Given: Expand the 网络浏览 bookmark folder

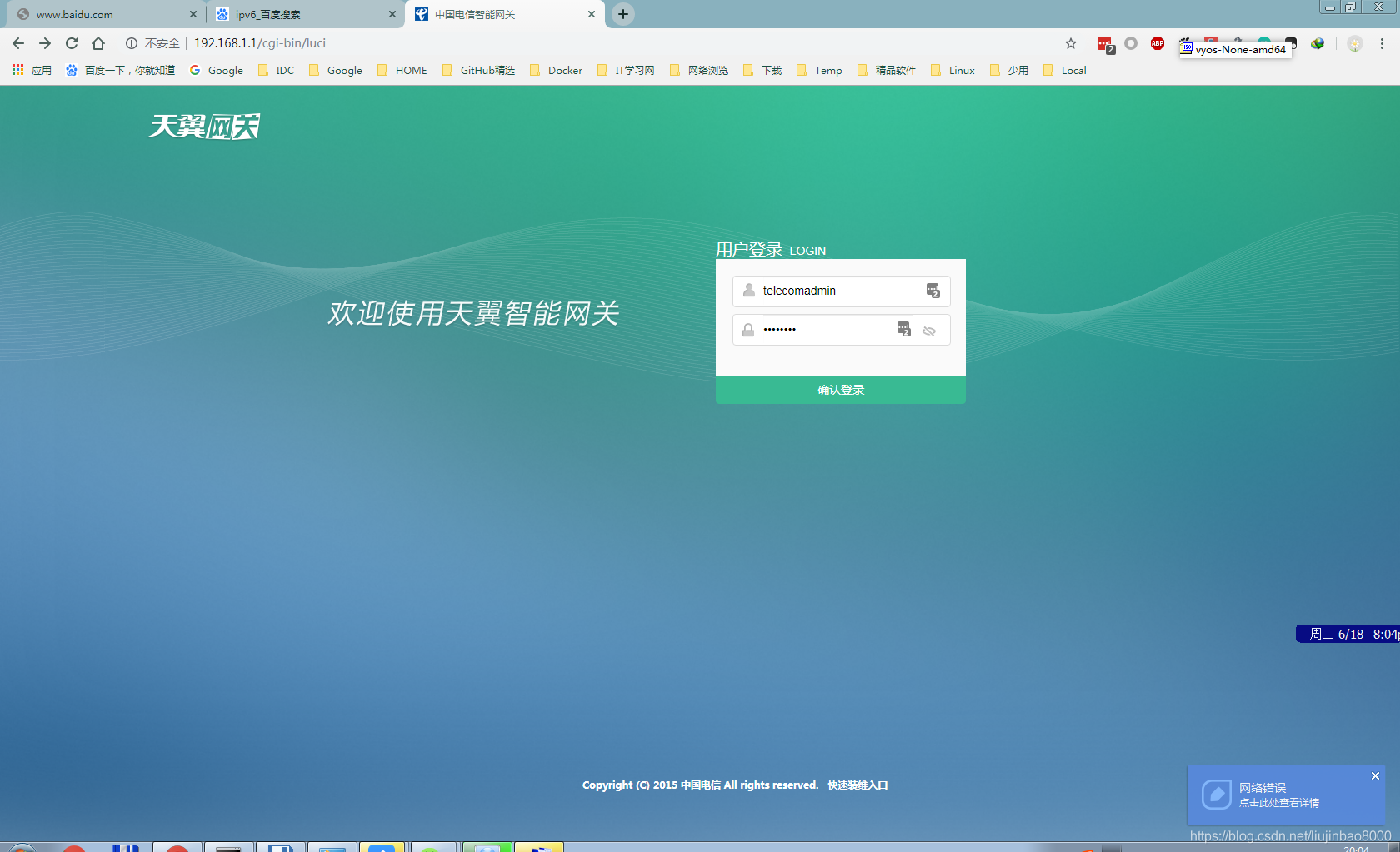Looking at the screenshot, I should (699, 70).
